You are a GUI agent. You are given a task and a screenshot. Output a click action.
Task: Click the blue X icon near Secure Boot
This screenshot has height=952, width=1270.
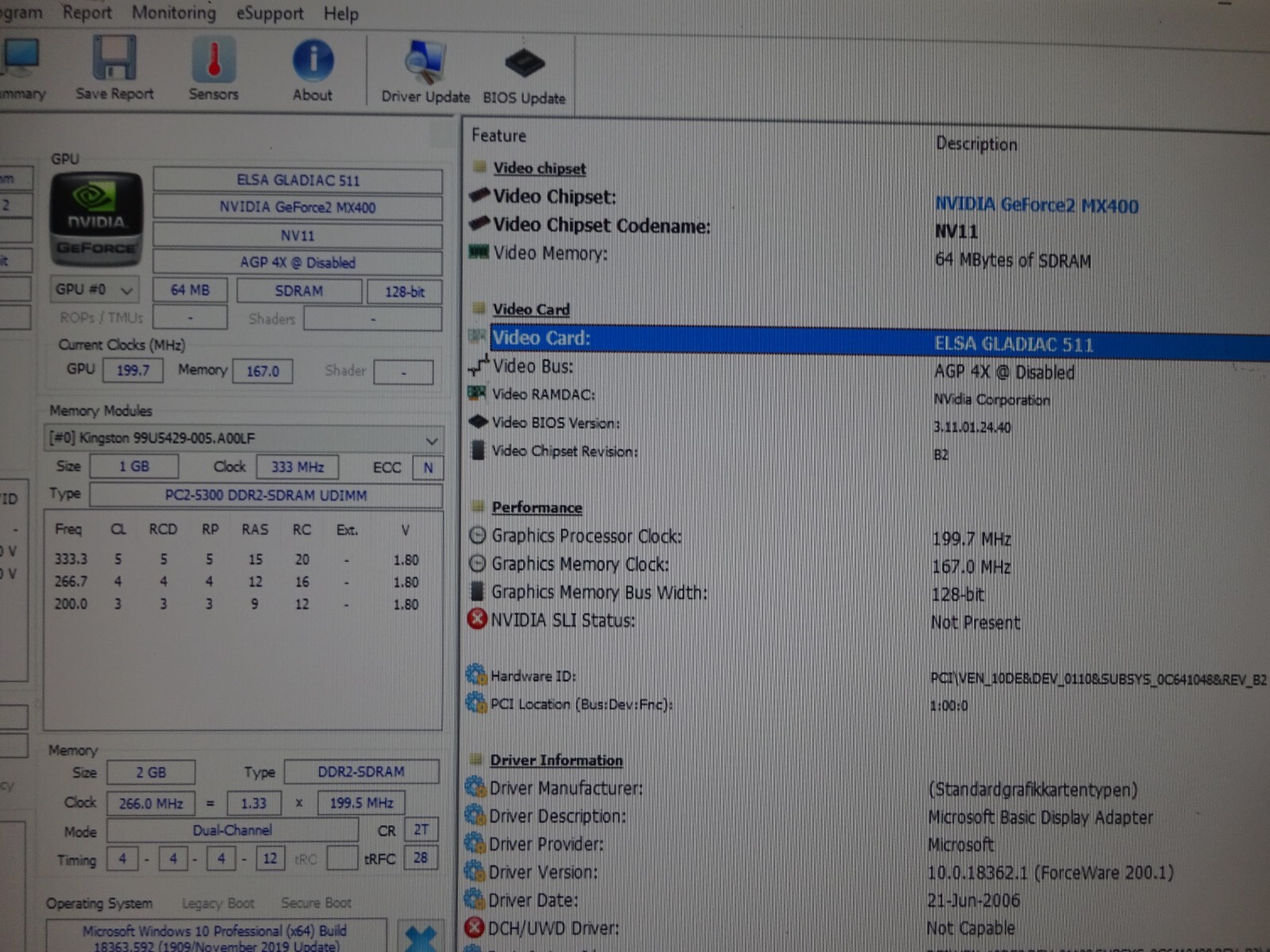421,938
